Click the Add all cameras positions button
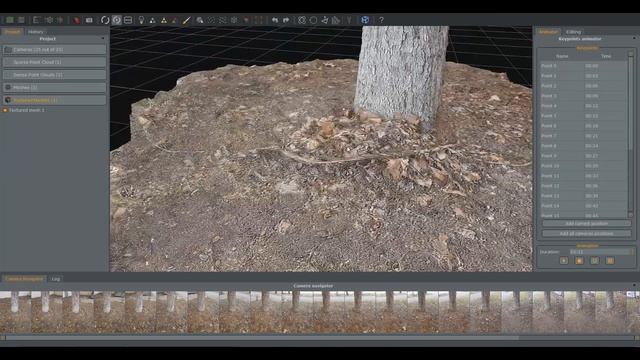 [587, 233]
